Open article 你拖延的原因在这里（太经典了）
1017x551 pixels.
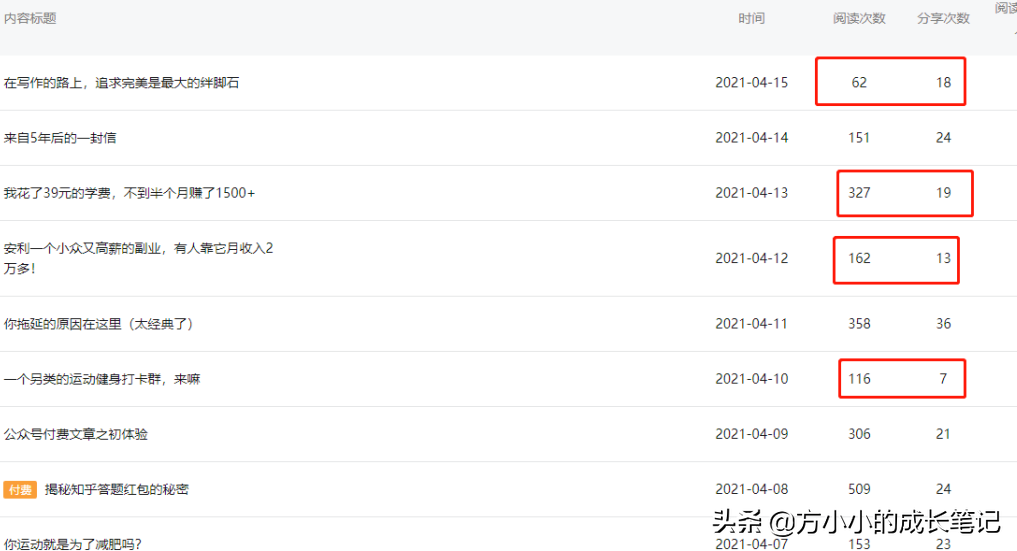click(x=99, y=324)
